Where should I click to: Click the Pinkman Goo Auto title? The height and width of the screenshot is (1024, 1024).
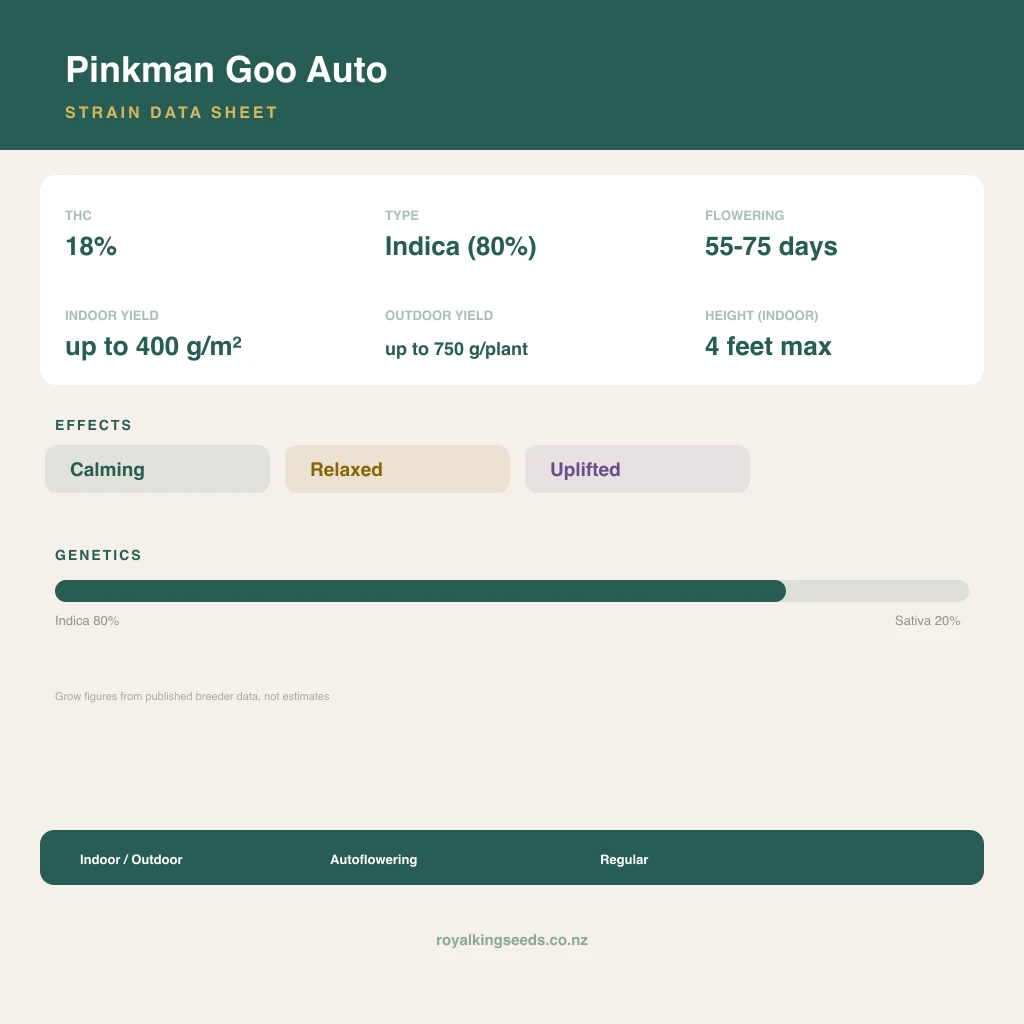pyautogui.click(x=226, y=69)
